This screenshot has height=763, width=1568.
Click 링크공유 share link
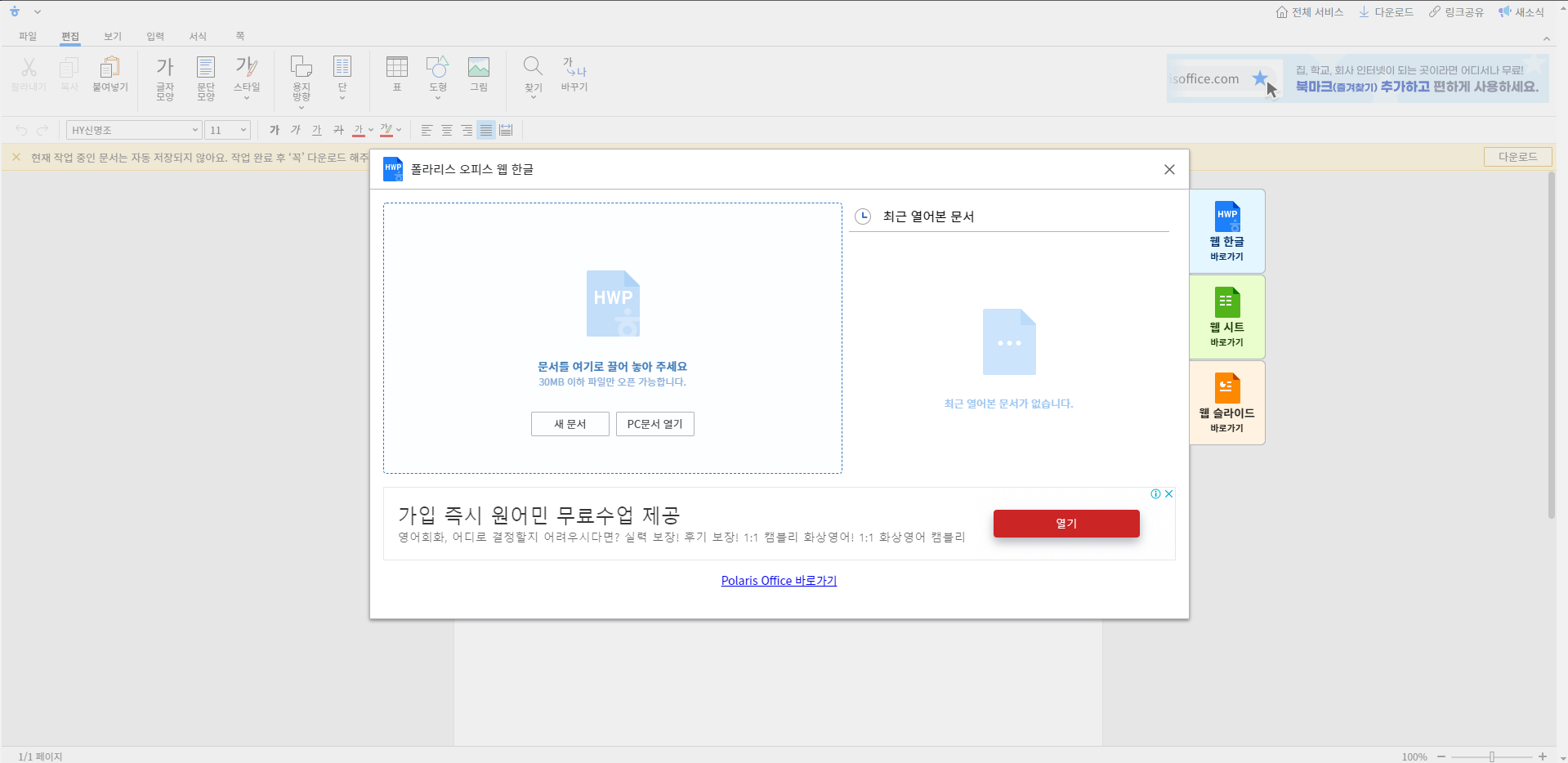(x=1456, y=12)
